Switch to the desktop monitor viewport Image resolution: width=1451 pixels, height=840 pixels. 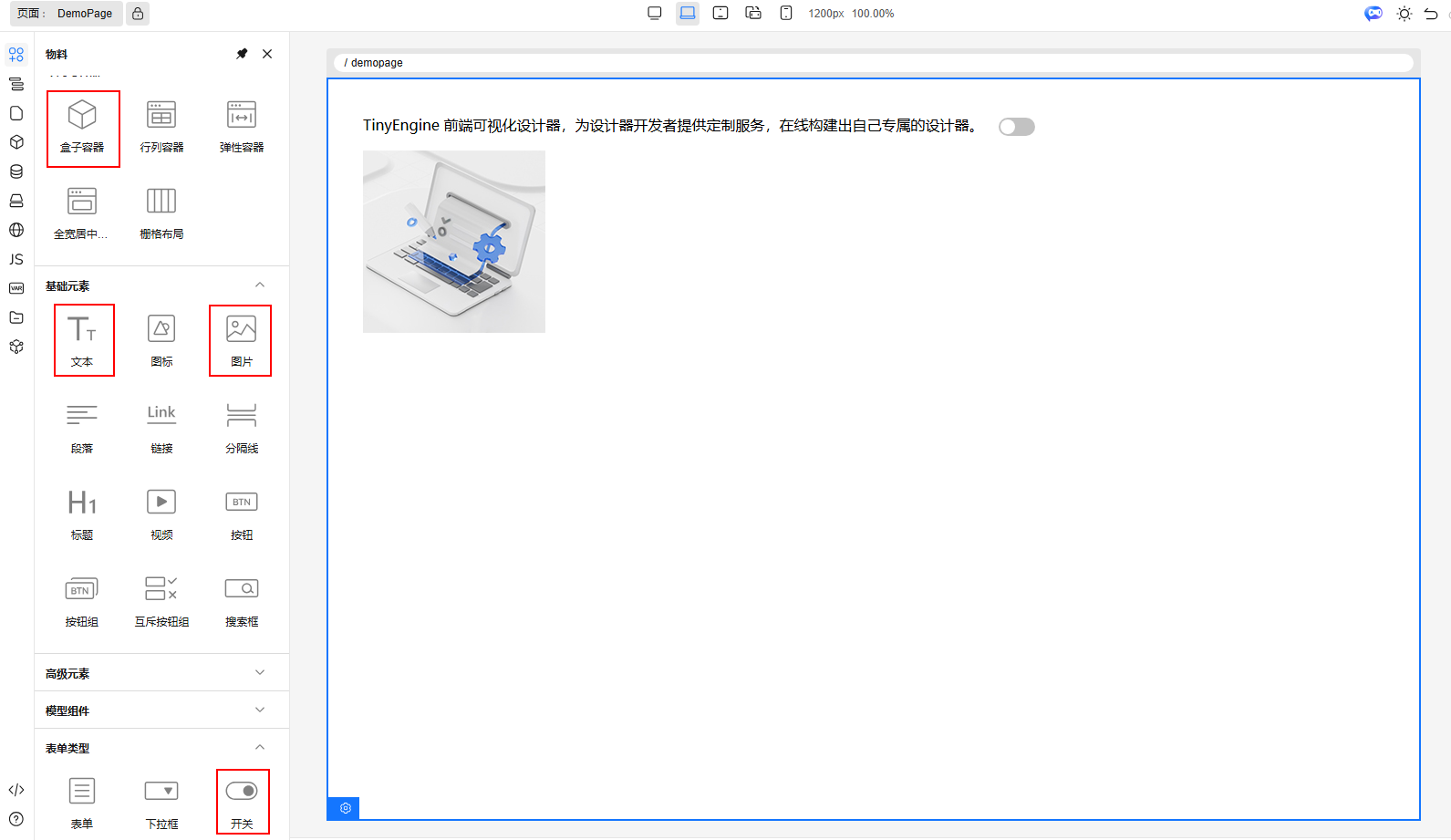click(654, 14)
